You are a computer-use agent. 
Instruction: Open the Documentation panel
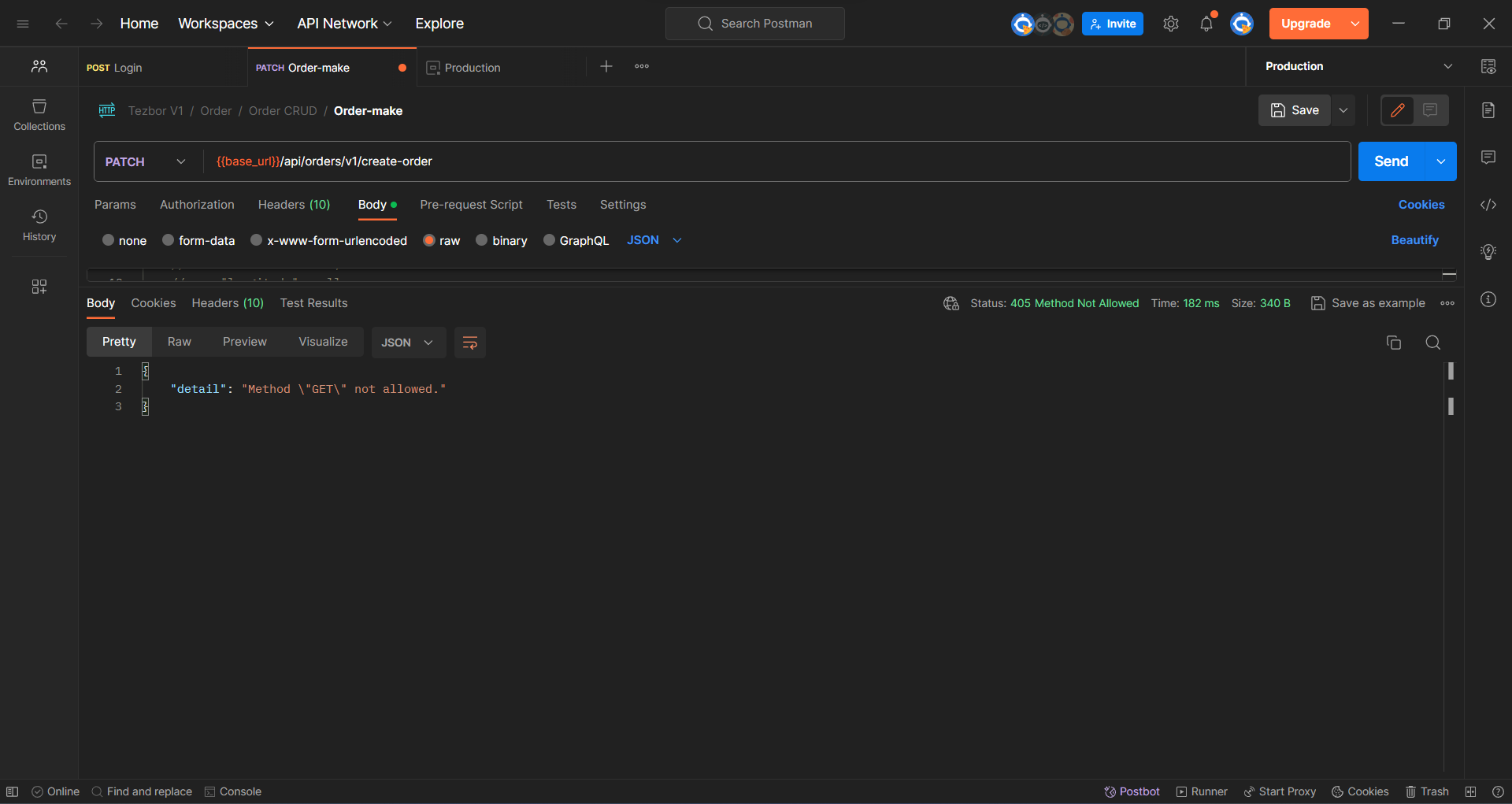1488,110
